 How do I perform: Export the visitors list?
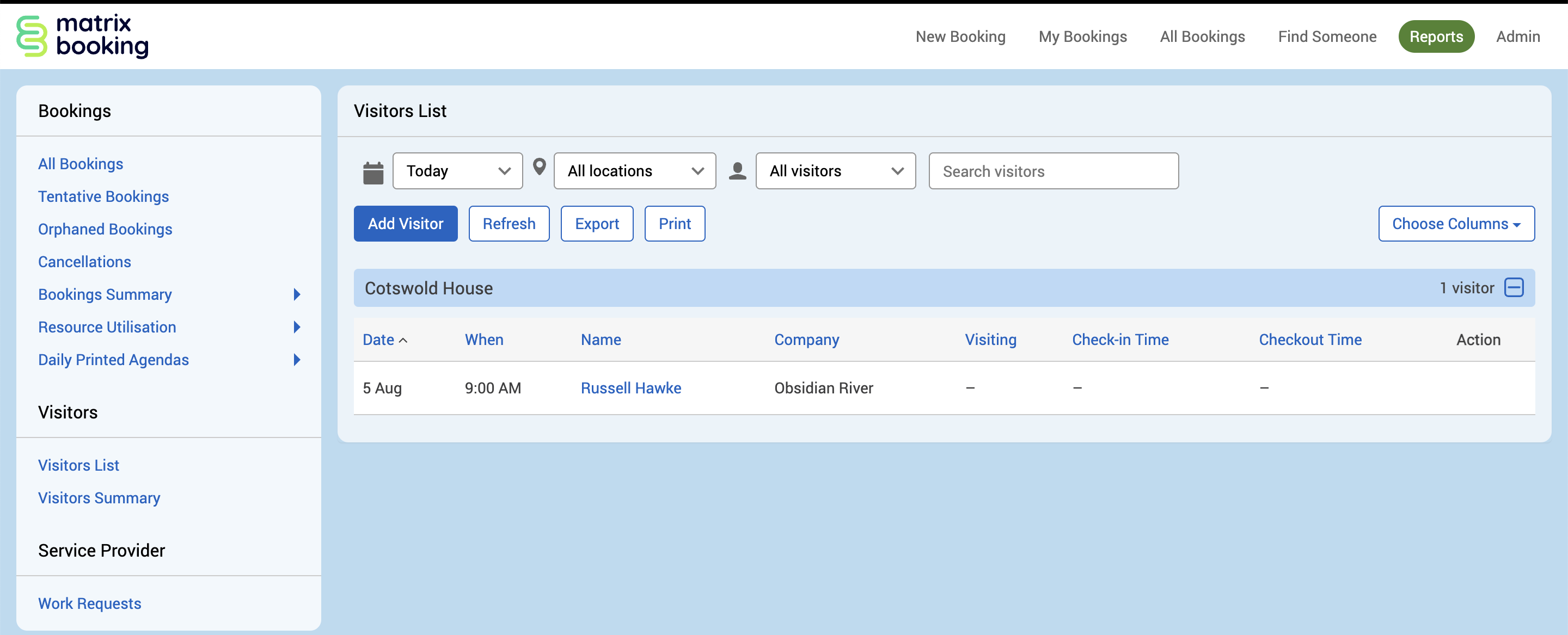(x=597, y=224)
